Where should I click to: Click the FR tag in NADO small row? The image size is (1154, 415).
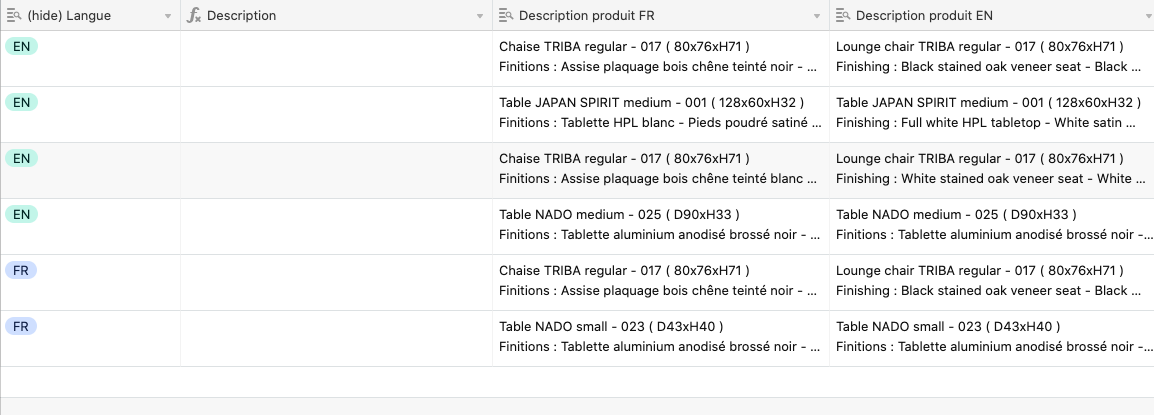(x=21, y=327)
